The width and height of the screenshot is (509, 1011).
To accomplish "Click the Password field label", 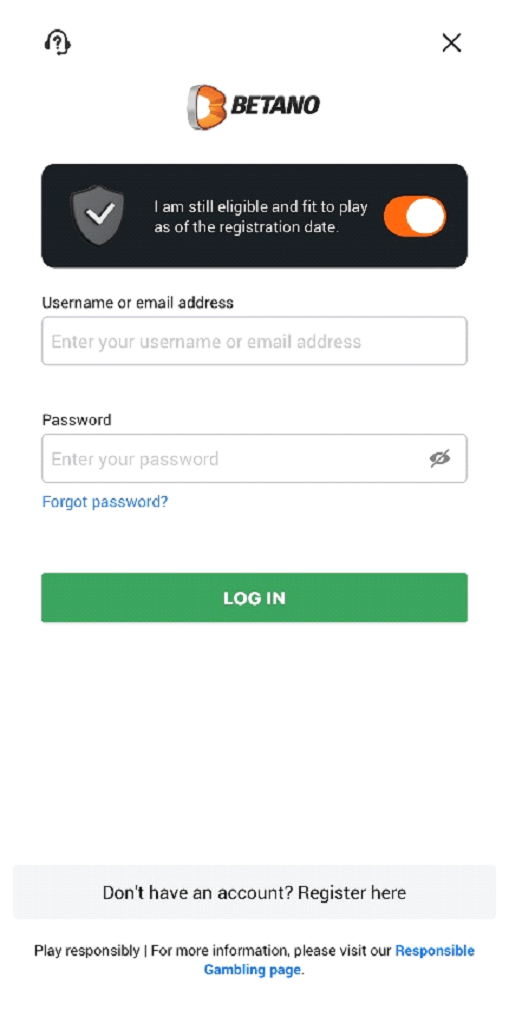I will [x=77, y=420].
